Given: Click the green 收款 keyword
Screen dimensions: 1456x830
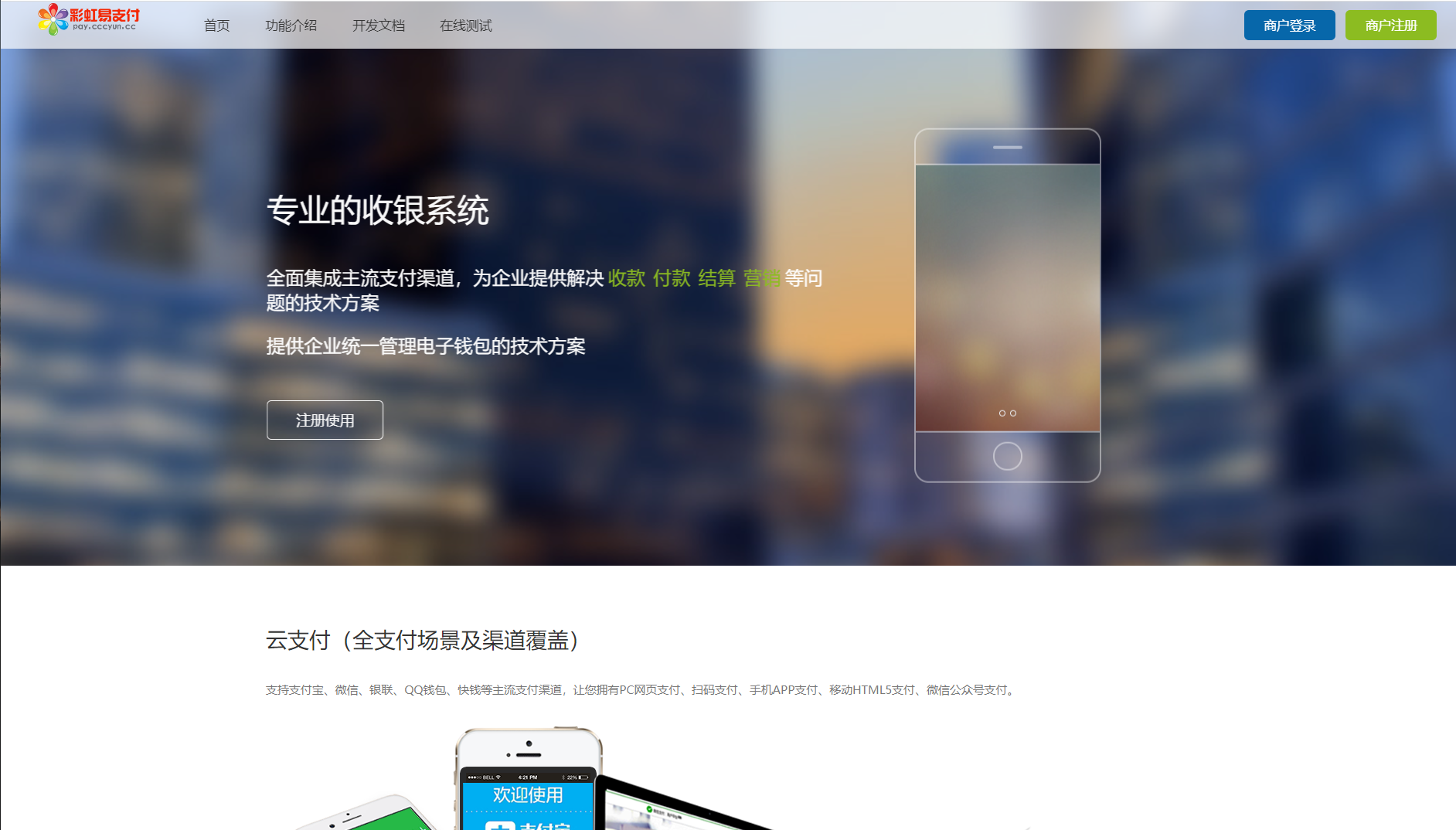Looking at the screenshot, I should pos(626,278).
